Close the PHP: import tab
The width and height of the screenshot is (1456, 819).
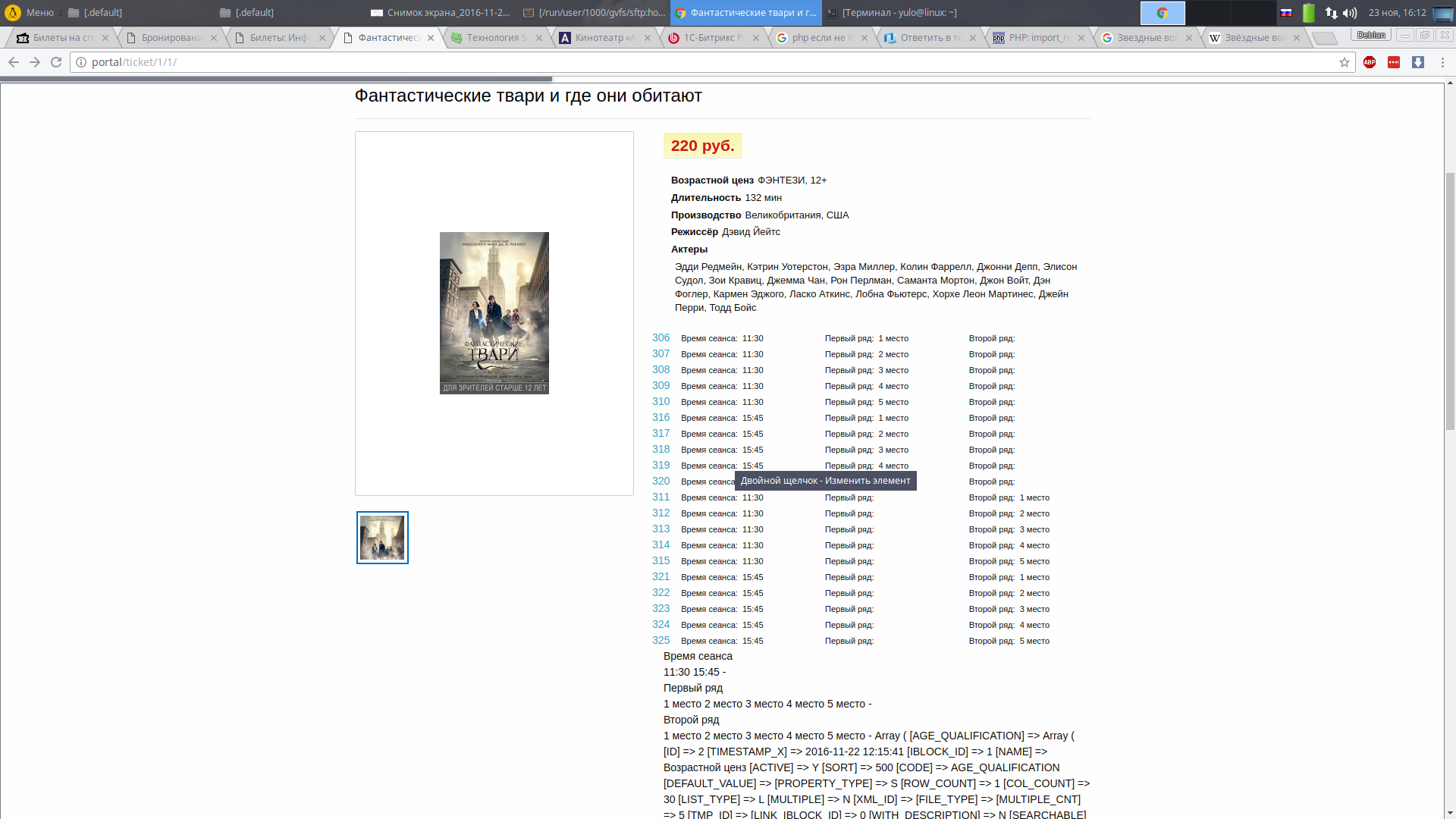point(1081,38)
